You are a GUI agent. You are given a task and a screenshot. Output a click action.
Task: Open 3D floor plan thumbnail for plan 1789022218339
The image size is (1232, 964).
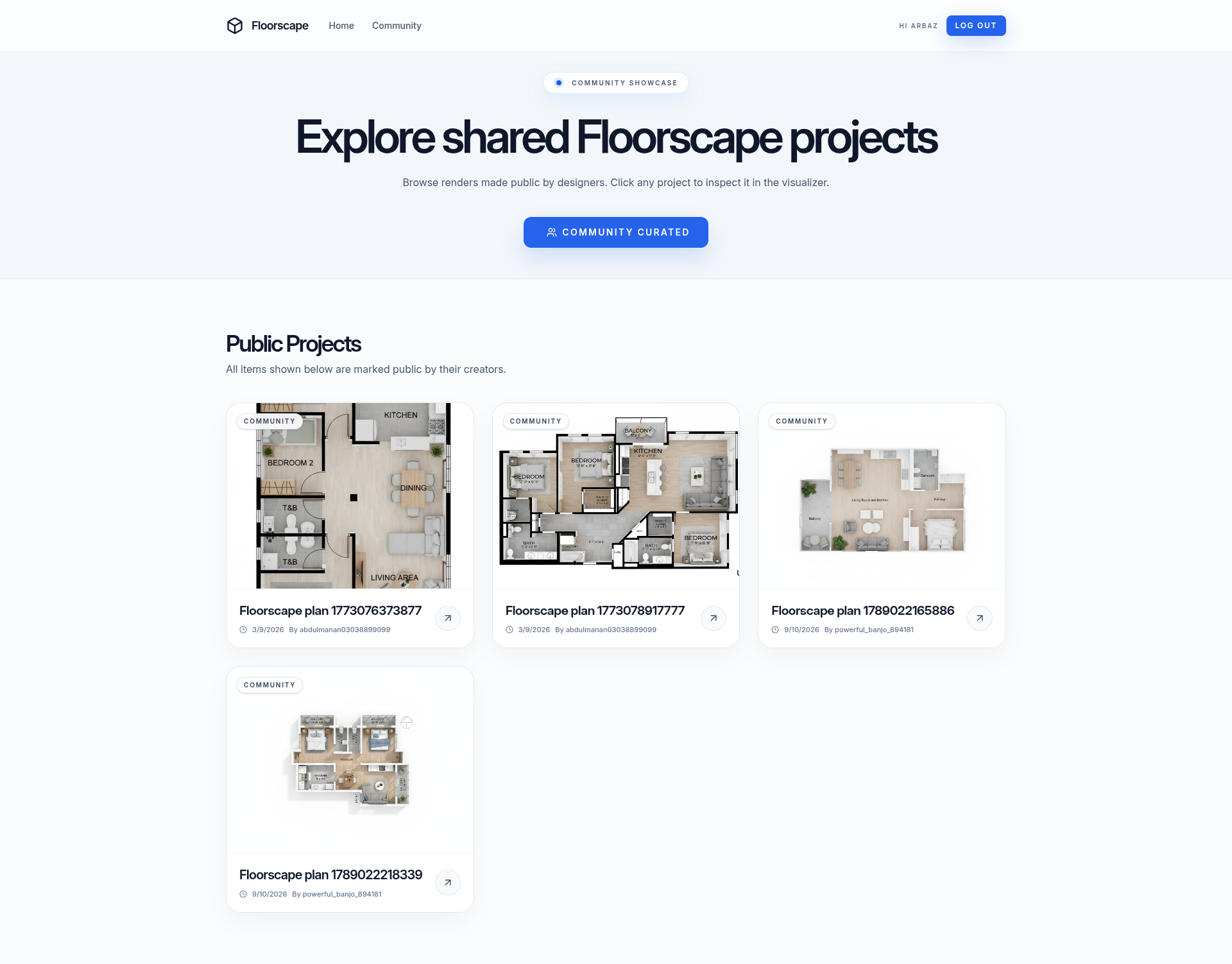pos(350,760)
